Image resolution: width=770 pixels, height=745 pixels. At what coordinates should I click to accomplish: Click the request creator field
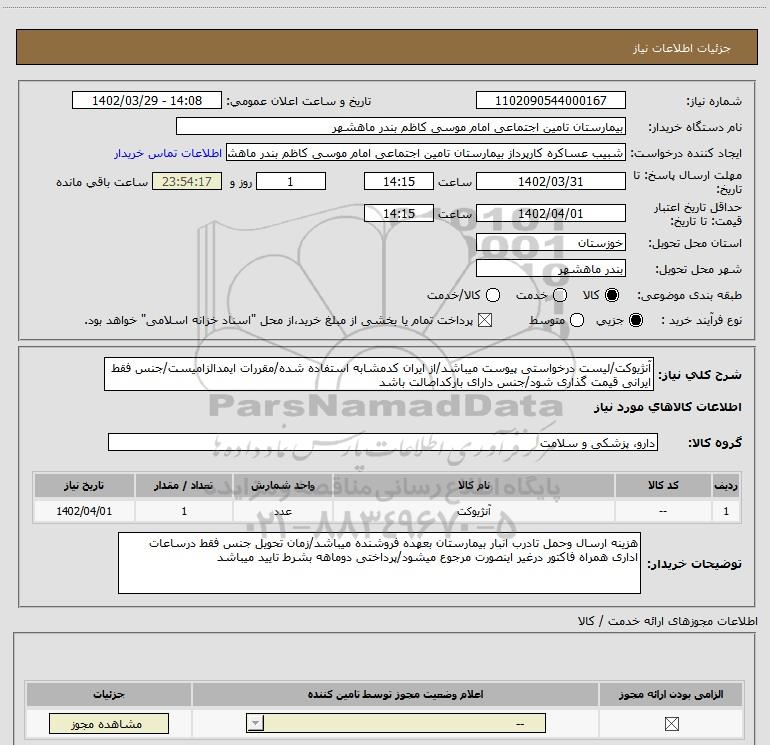[426, 153]
